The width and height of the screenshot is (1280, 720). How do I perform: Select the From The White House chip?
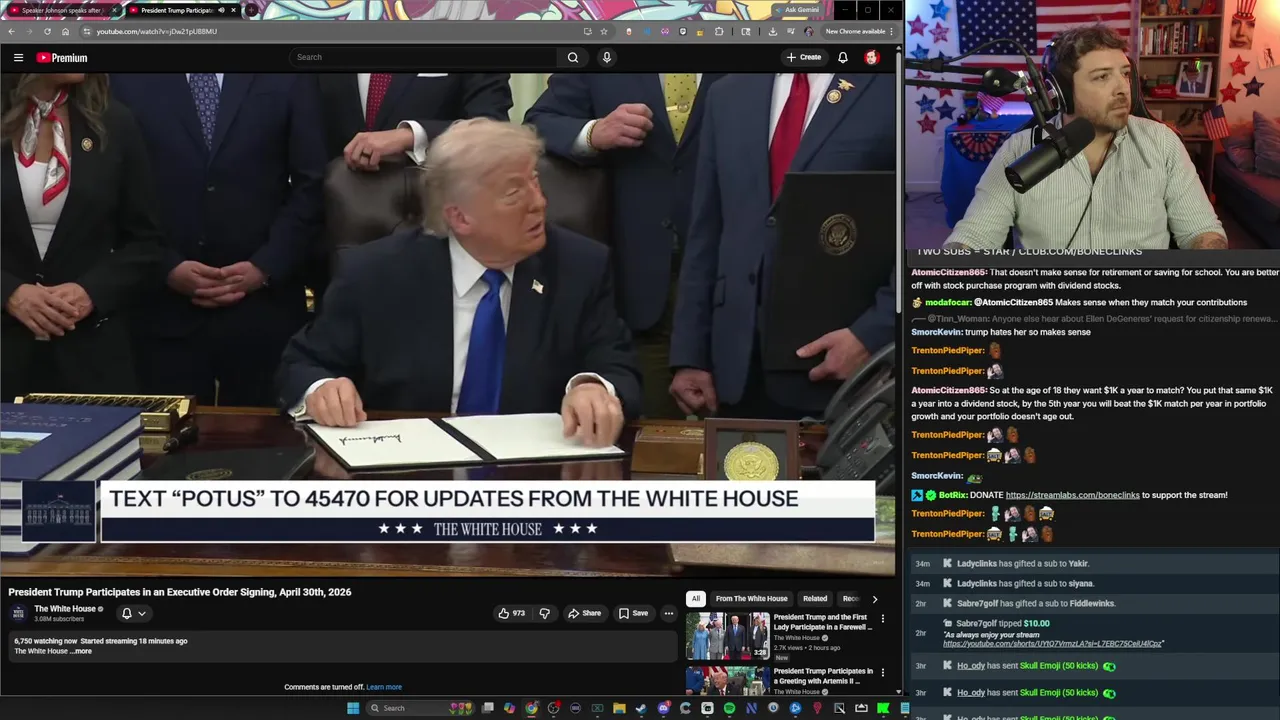pos(751,599)
